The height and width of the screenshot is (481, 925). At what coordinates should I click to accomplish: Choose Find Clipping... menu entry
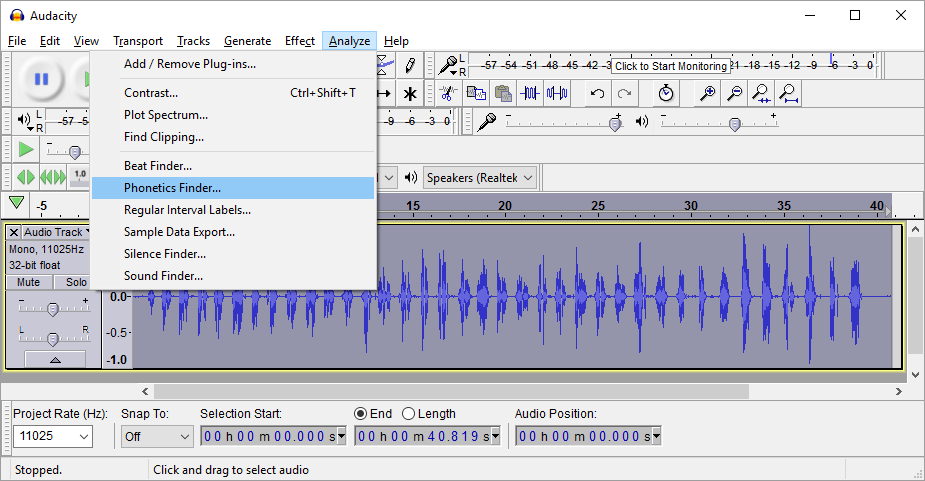(233, 136)
